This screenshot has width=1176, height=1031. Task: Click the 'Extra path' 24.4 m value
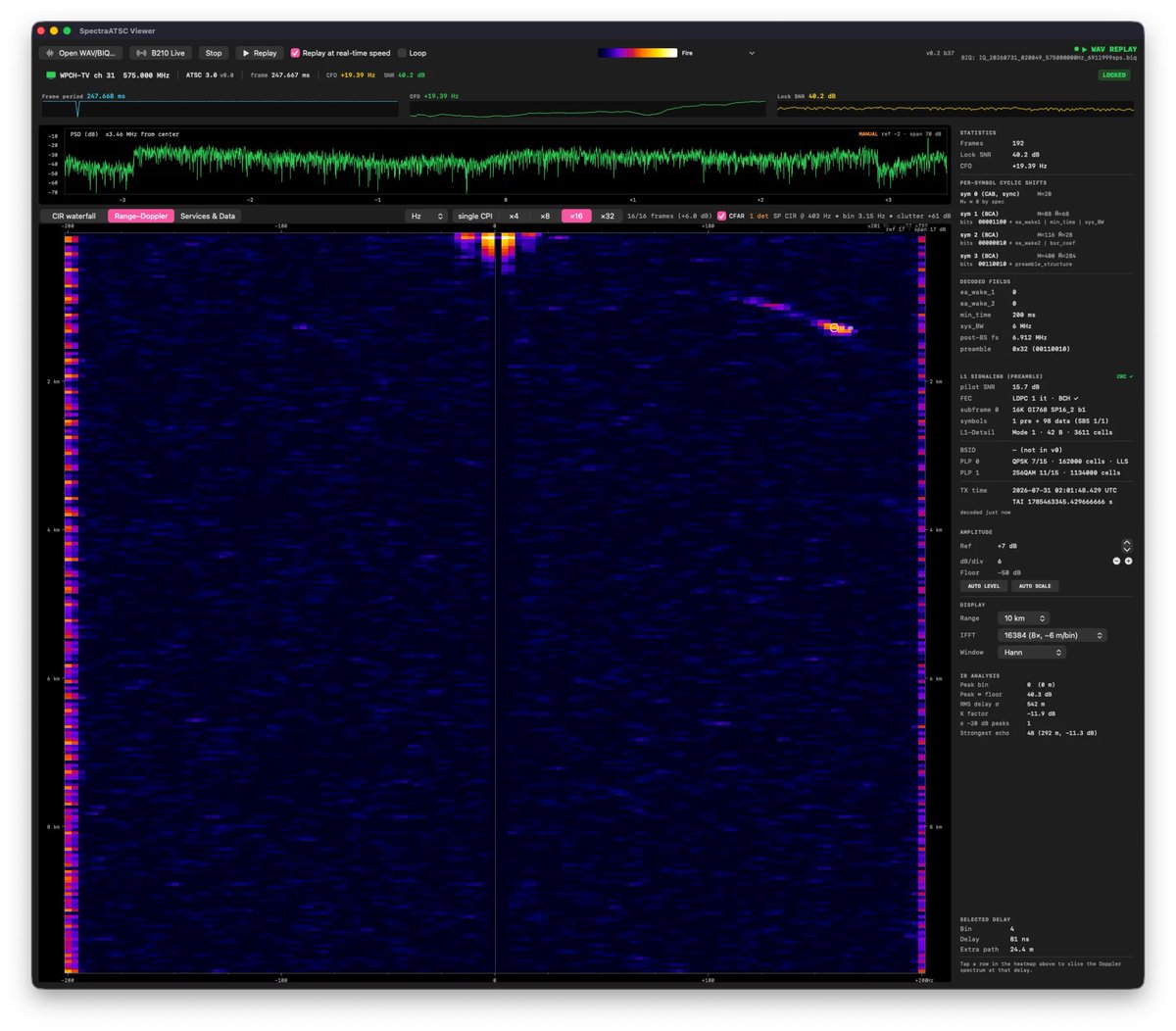tap(1023, 950)
